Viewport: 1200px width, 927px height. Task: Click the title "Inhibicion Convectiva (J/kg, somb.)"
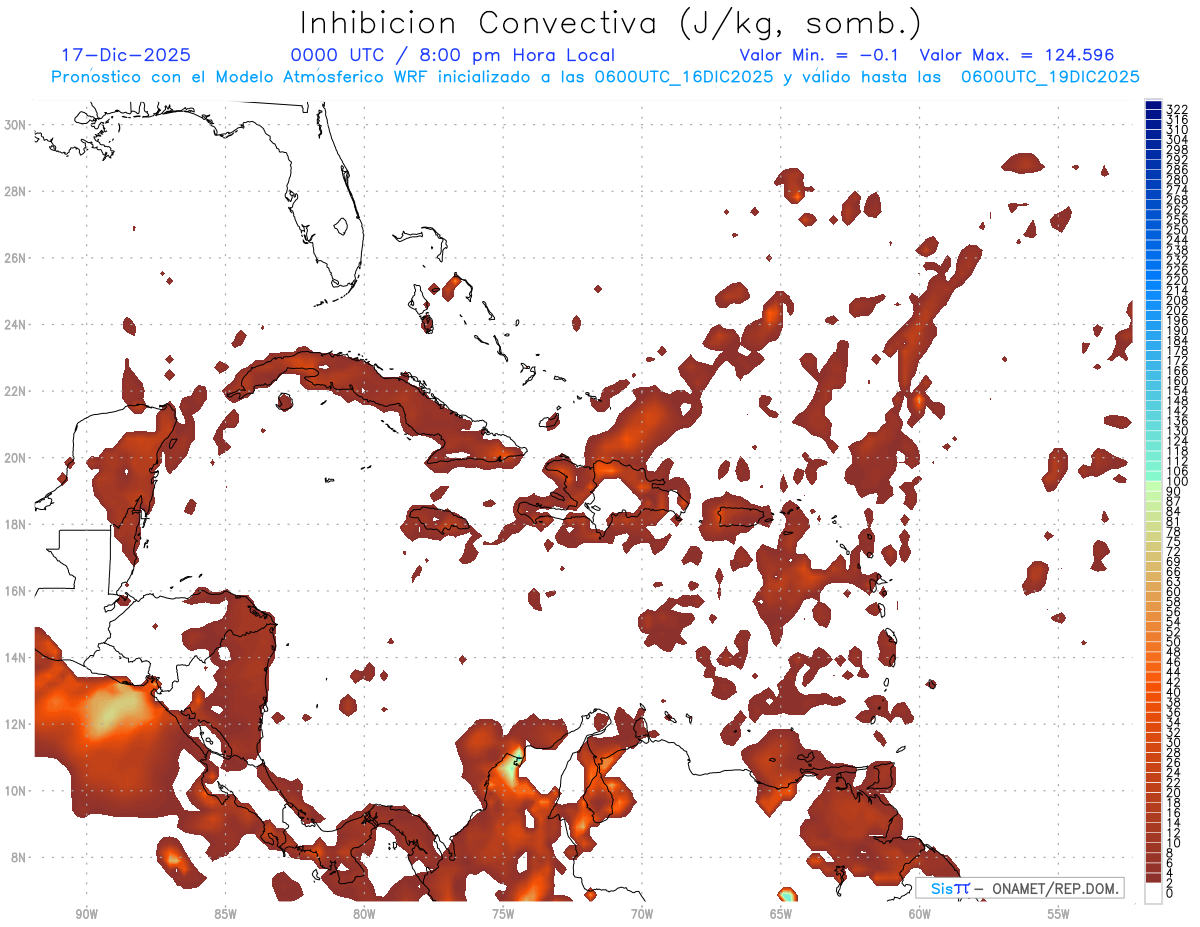point(611,23)
